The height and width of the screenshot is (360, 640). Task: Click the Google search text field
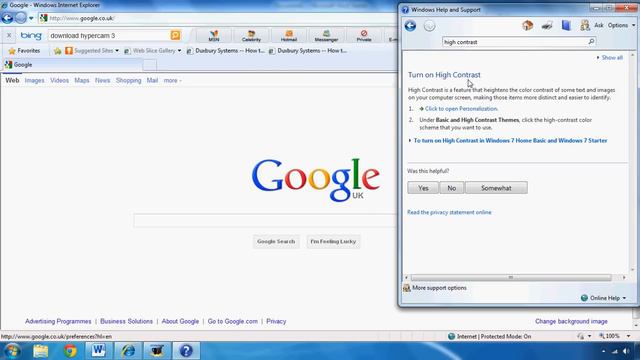point(264,220)
